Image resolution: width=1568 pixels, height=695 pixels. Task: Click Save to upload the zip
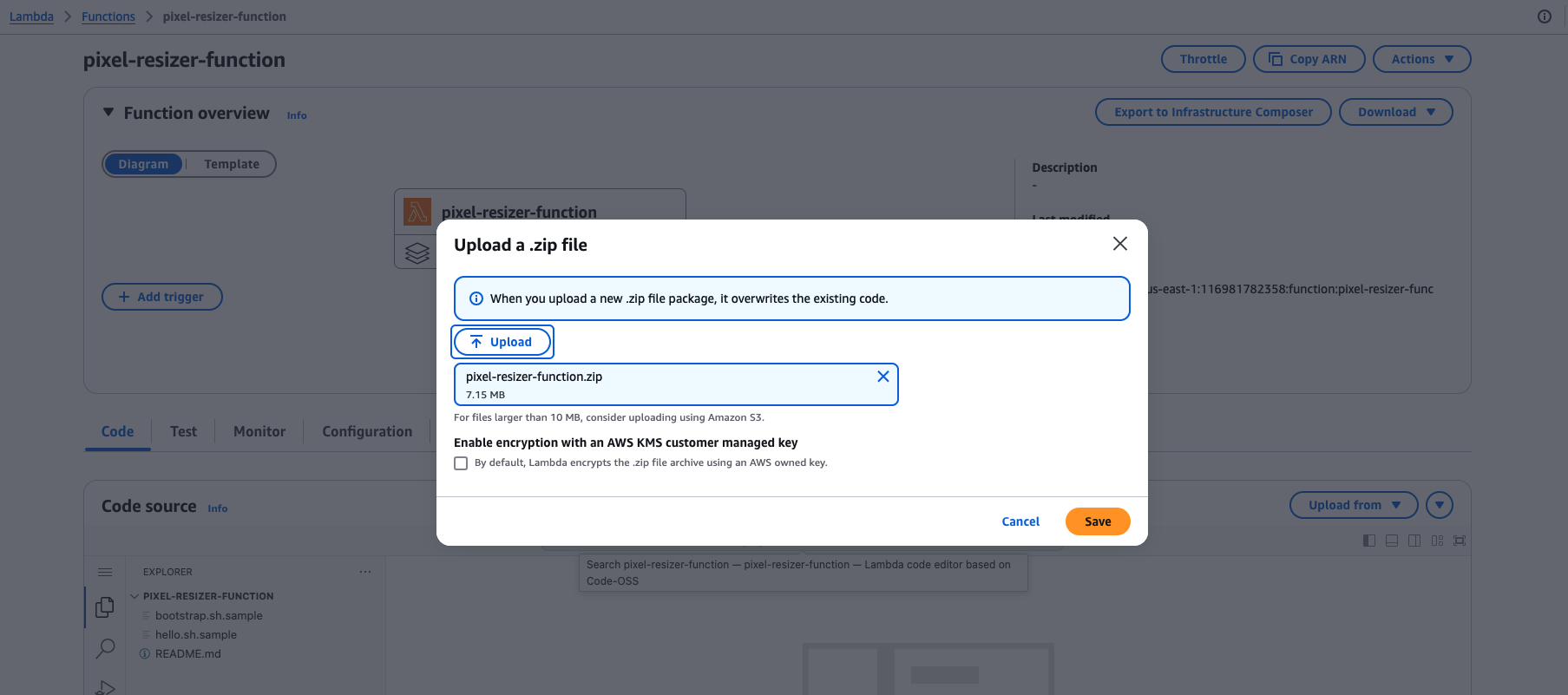click(1098, 521)
